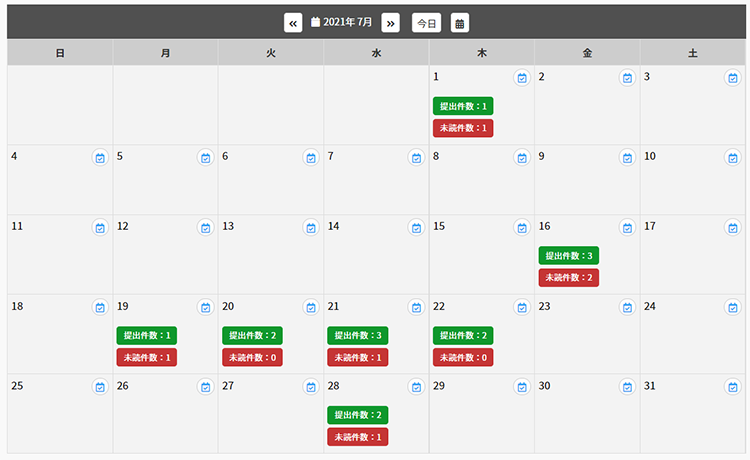Go to previous month with « button
The width and height of the screenshot is (750, 460).
click(x=293, y=23)
